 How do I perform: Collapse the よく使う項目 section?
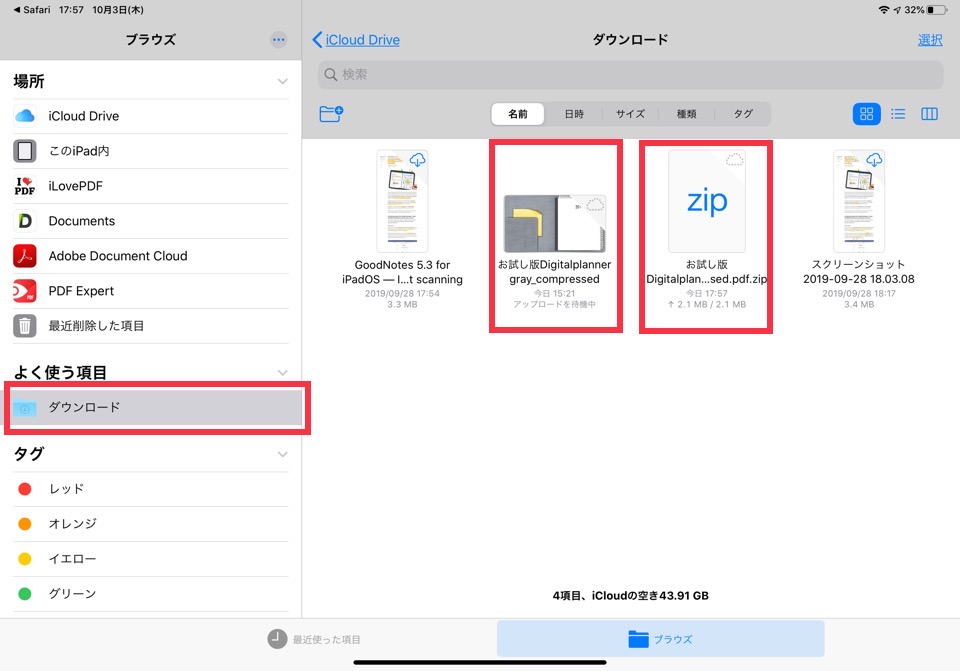[282, 372]
